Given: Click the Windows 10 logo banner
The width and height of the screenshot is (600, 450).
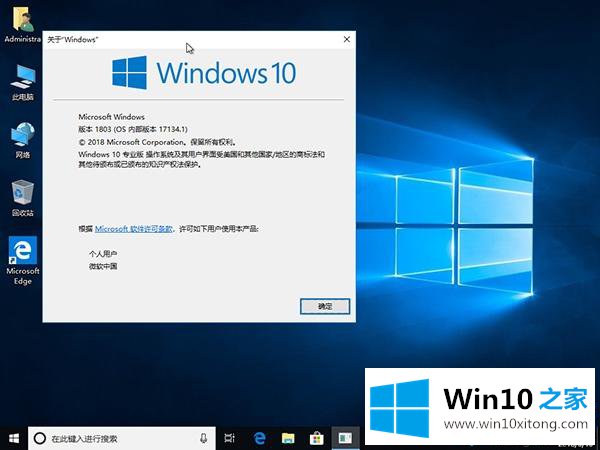Looking at the screenshot, I should 204,73.
